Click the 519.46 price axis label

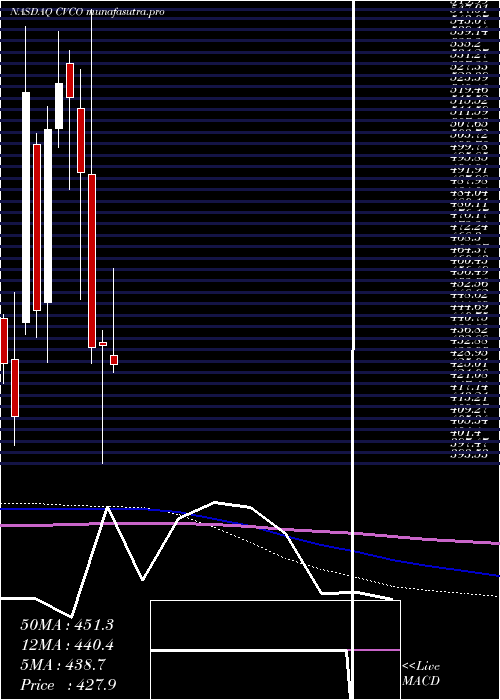point(468,90)
